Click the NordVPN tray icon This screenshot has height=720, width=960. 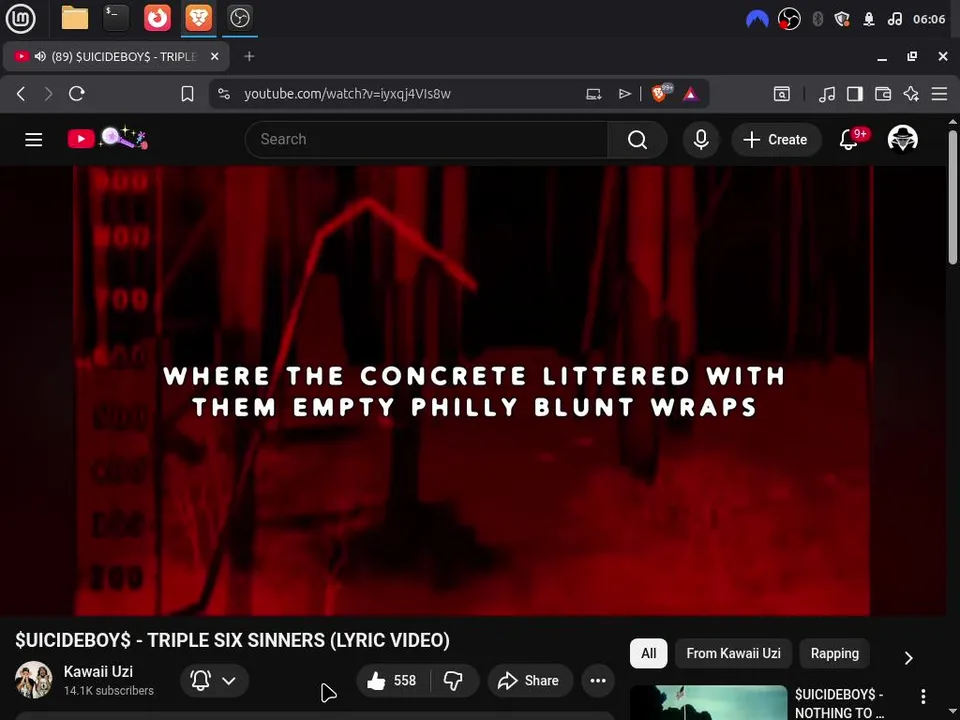point(757,19)
